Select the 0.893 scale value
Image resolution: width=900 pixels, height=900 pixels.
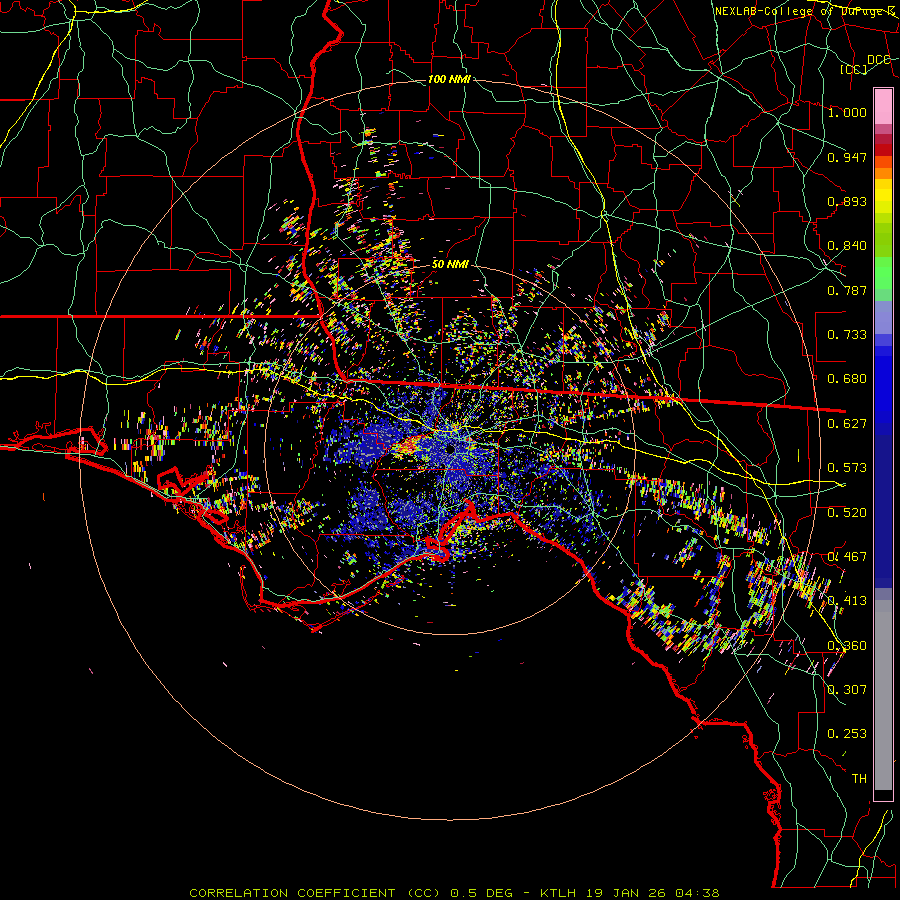pyautogui.click(x=847, y=201)
